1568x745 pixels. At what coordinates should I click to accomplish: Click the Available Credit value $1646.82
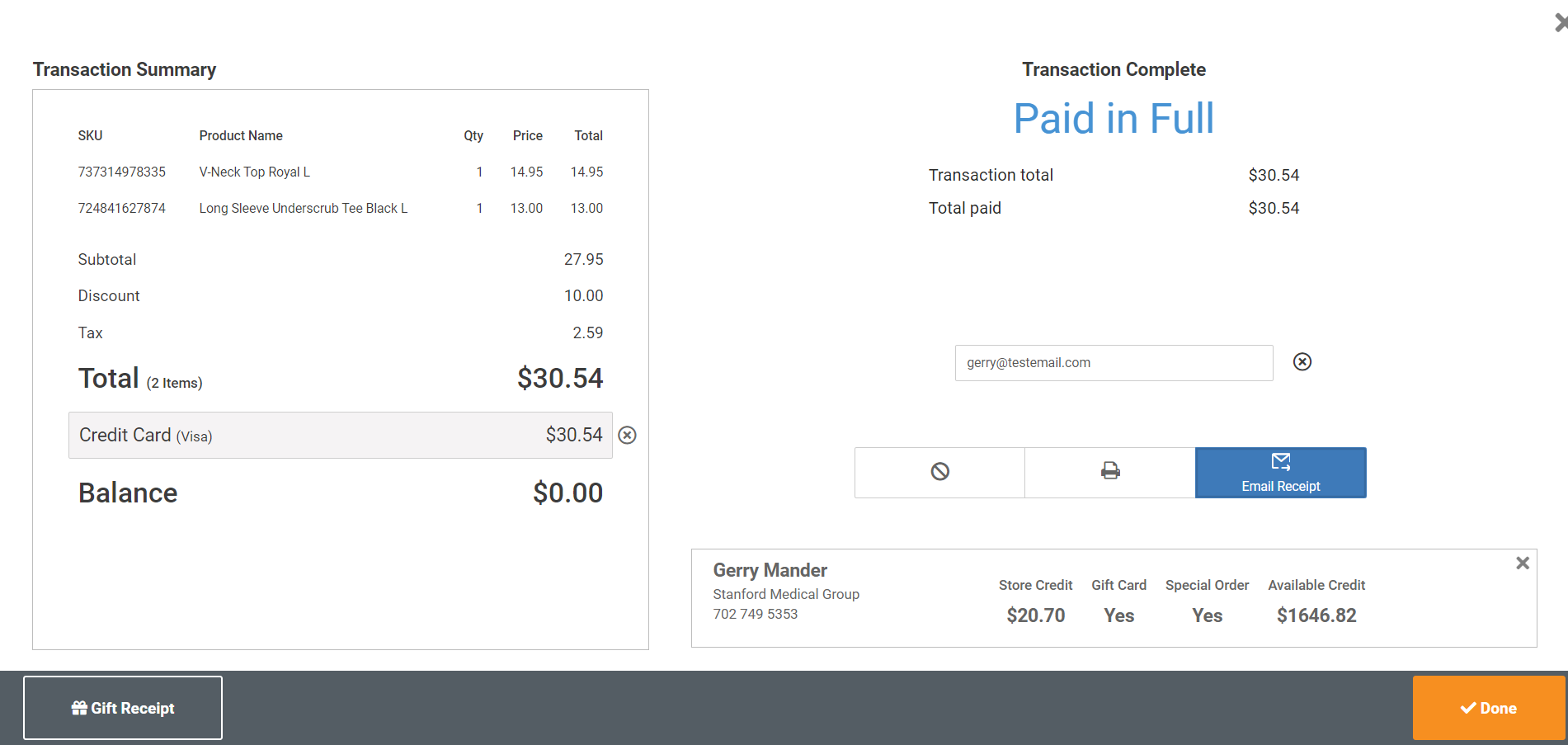(x=1316, y=615)
